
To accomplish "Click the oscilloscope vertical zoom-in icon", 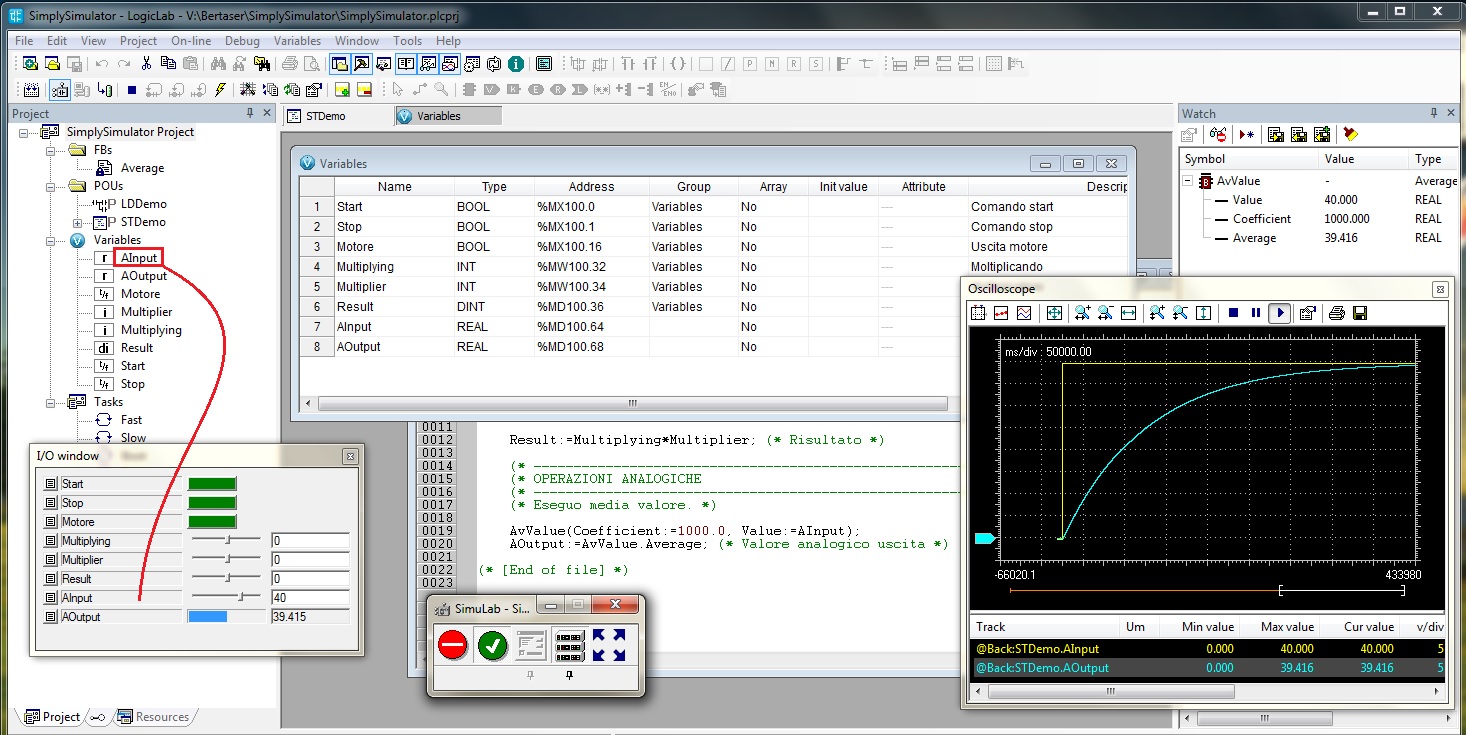I will [1158, 313].
